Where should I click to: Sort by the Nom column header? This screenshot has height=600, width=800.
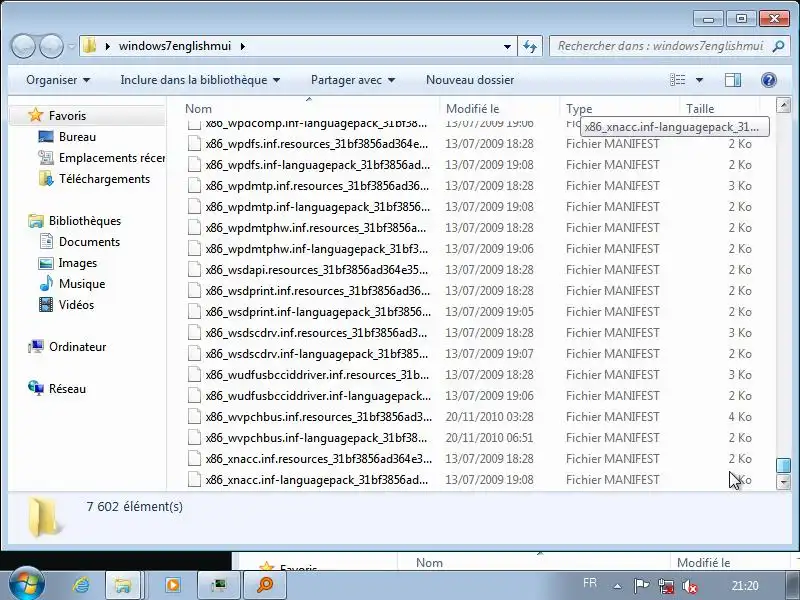click(x=308, y=109)
